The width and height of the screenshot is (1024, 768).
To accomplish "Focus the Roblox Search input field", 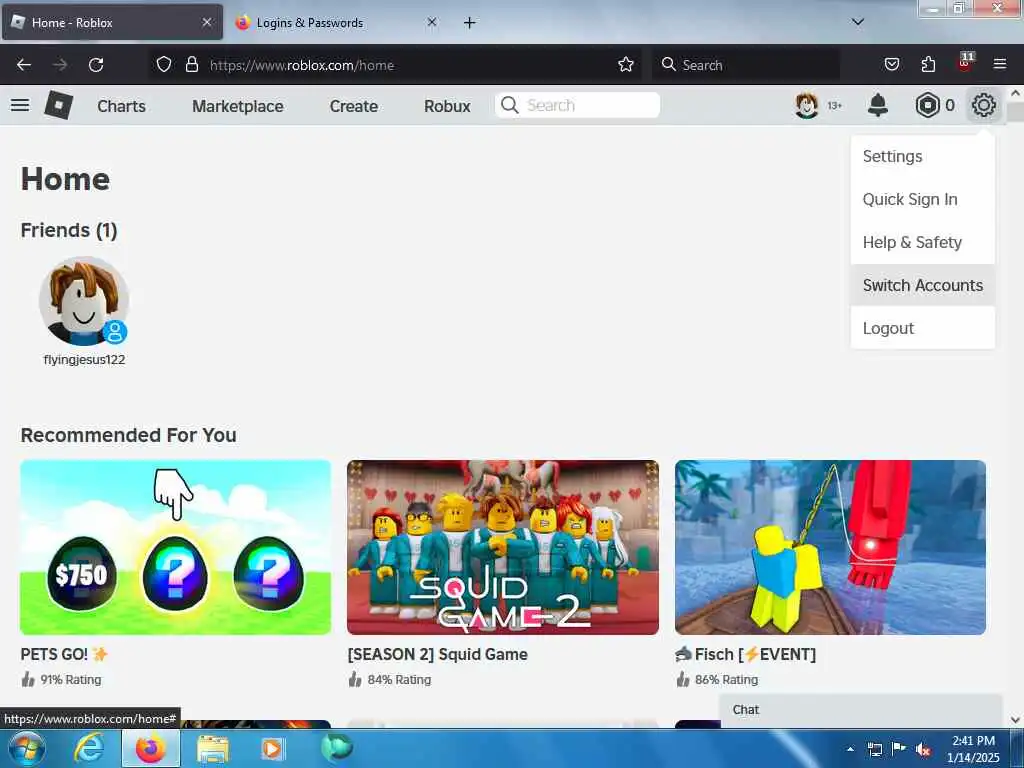I will (x=577, y=105).
